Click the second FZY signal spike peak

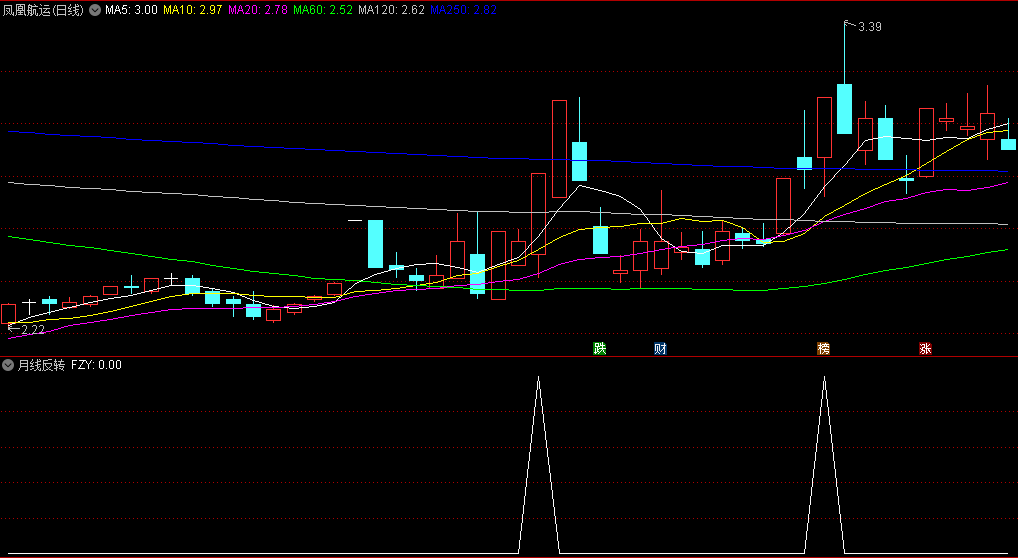click(825, 378)
